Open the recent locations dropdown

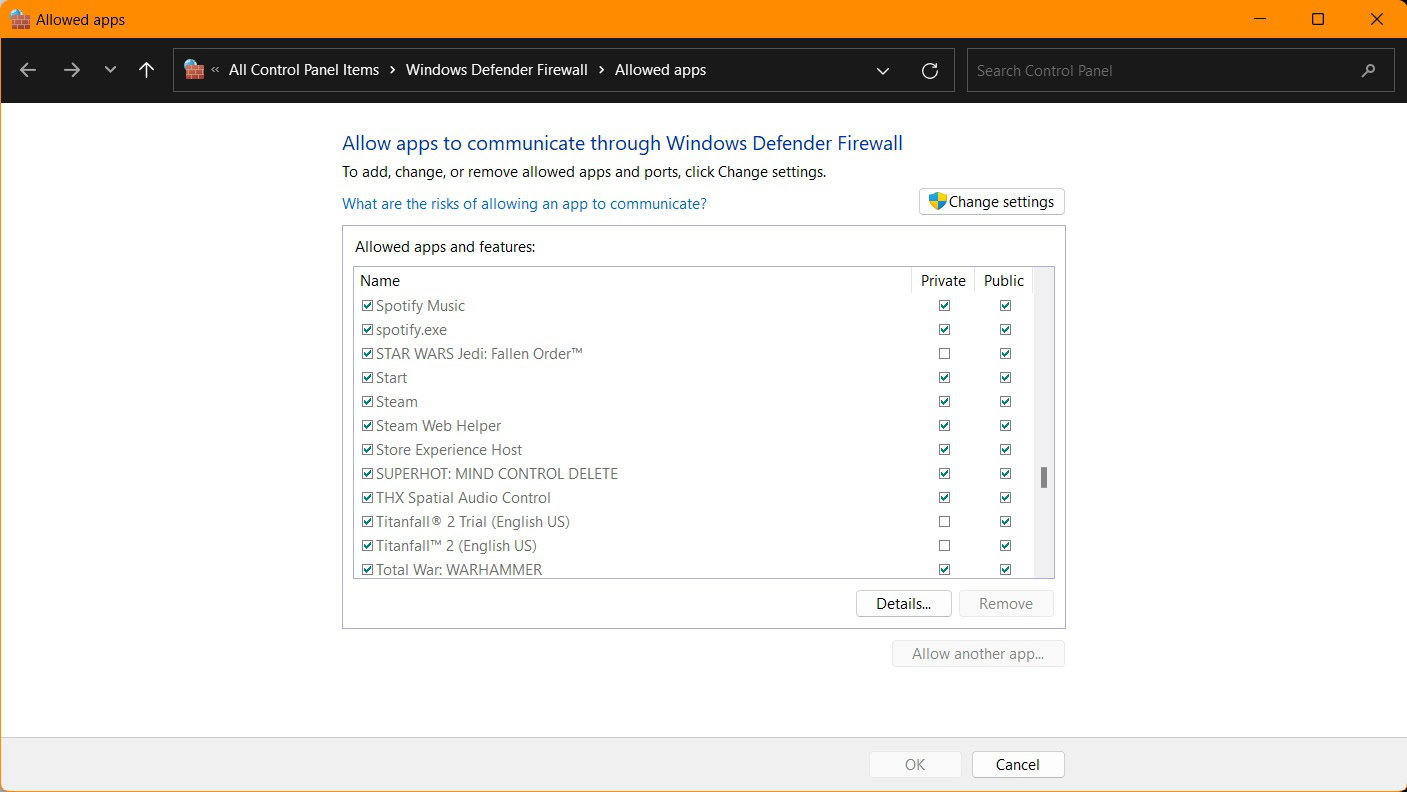tap(110, 70)
